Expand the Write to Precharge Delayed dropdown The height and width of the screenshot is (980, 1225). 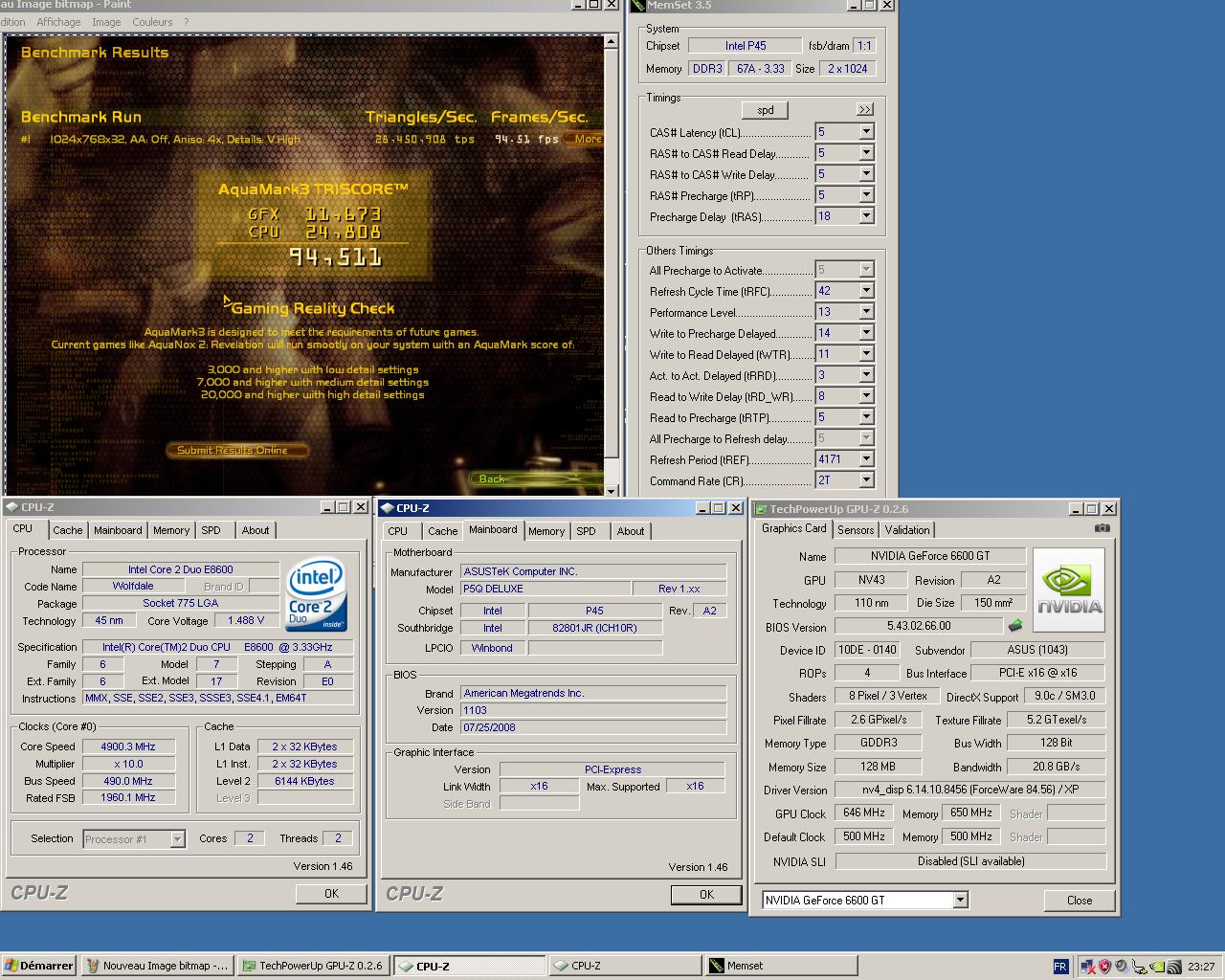coord(866,333)
